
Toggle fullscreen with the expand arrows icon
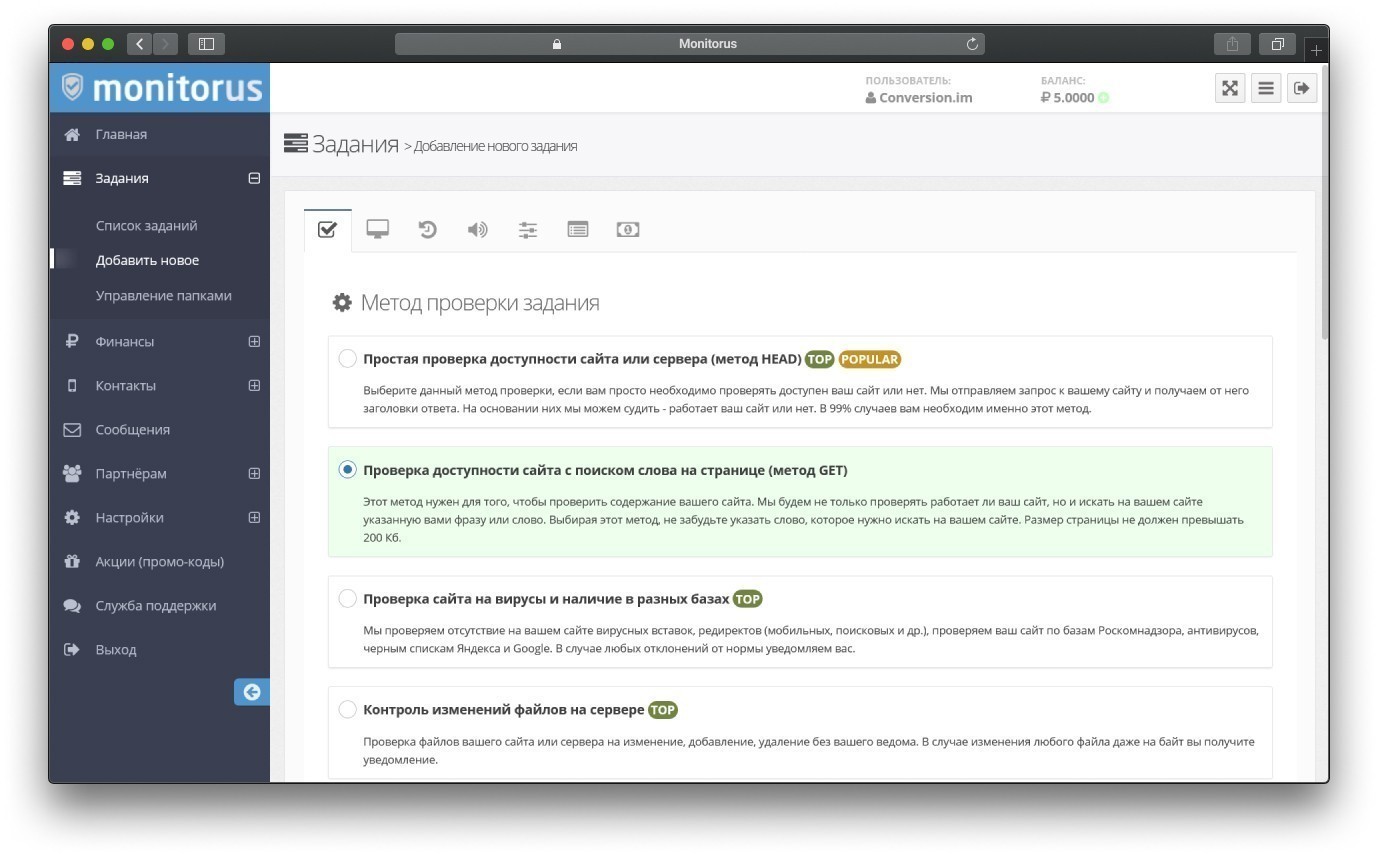coord(1230,88)
